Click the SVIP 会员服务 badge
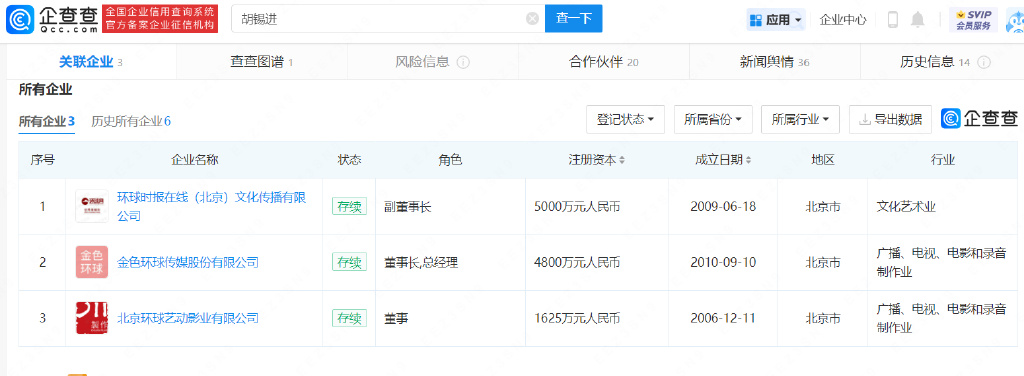The height and width of the screenshot is (376, 1024). point(973,20)
